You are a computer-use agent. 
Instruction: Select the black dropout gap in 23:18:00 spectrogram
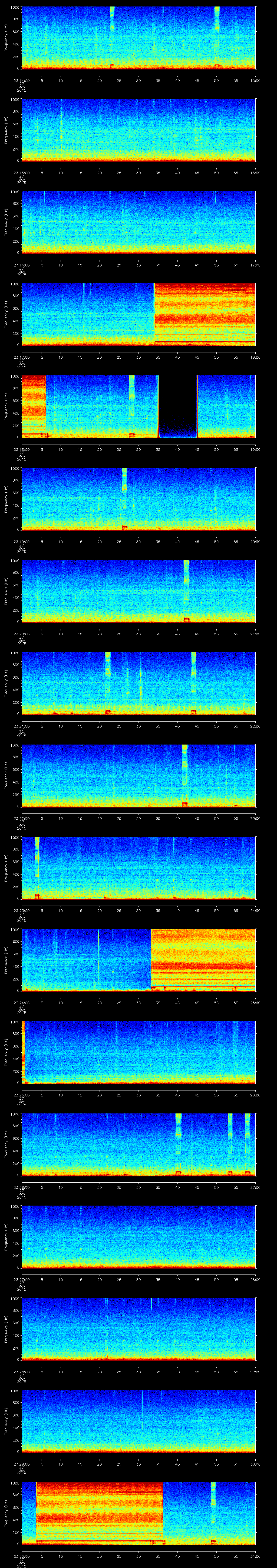[x=178, y=407]
